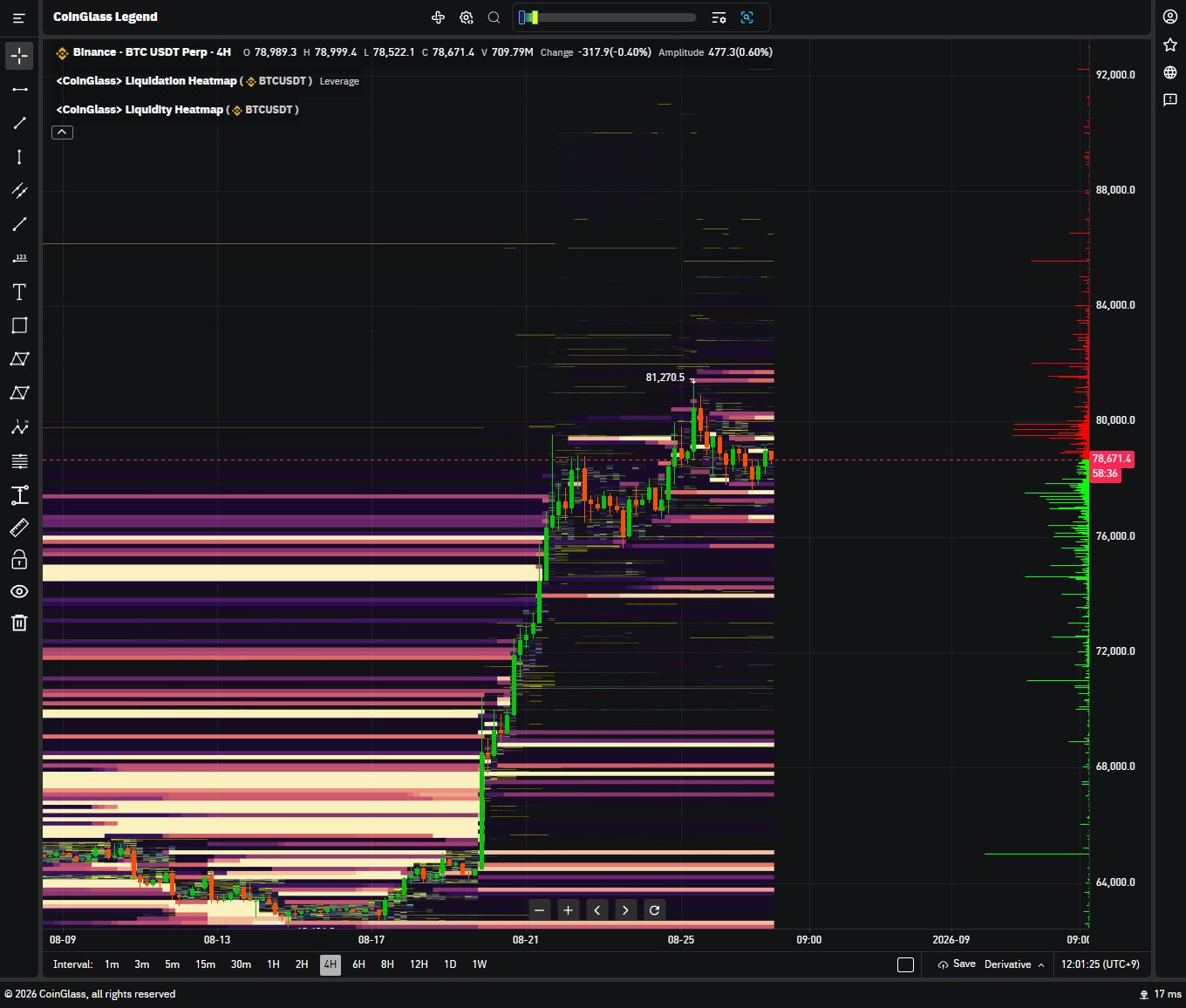Select the lower parallelogram drawing tool
Viewport: 1186px width, 1008px height.
pyautogui.click(x=19, y=393)
